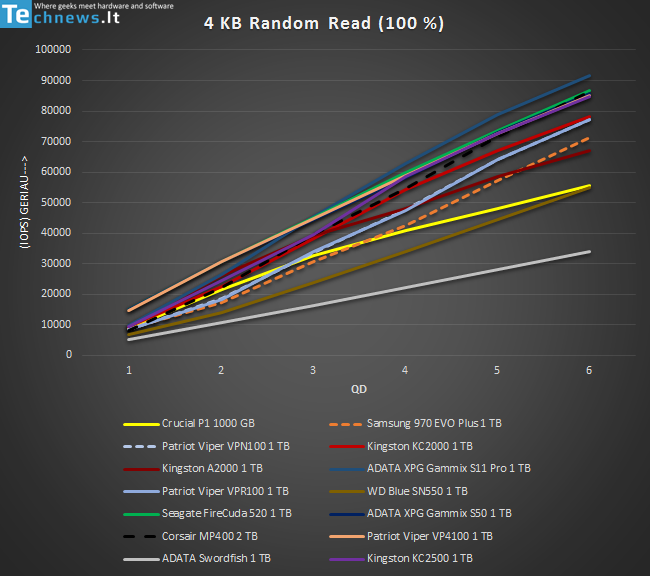
Task: Click the x-axis tick label 5
Action: pos(497,370)
